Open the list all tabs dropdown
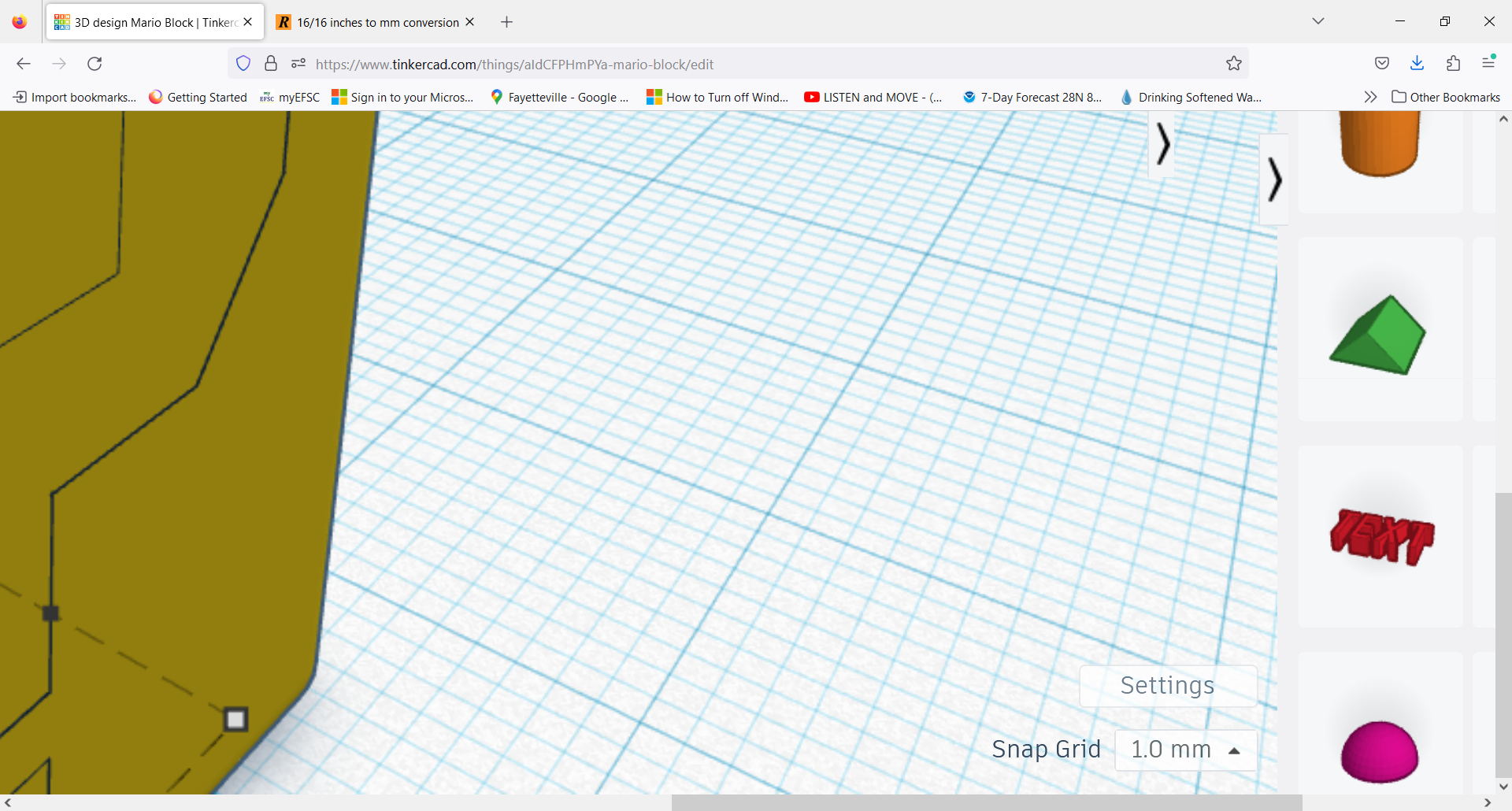Image resolution: width=1512 pixels, height=811 pixels. (1318, 21)
